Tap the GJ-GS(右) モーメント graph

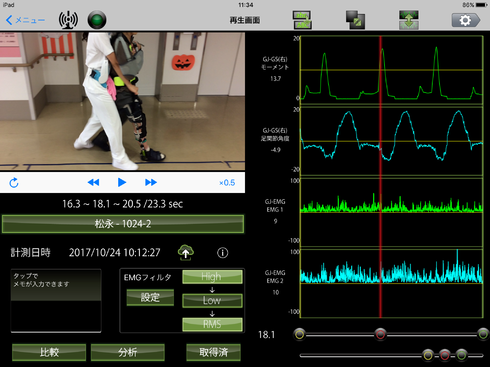point(392,70)
